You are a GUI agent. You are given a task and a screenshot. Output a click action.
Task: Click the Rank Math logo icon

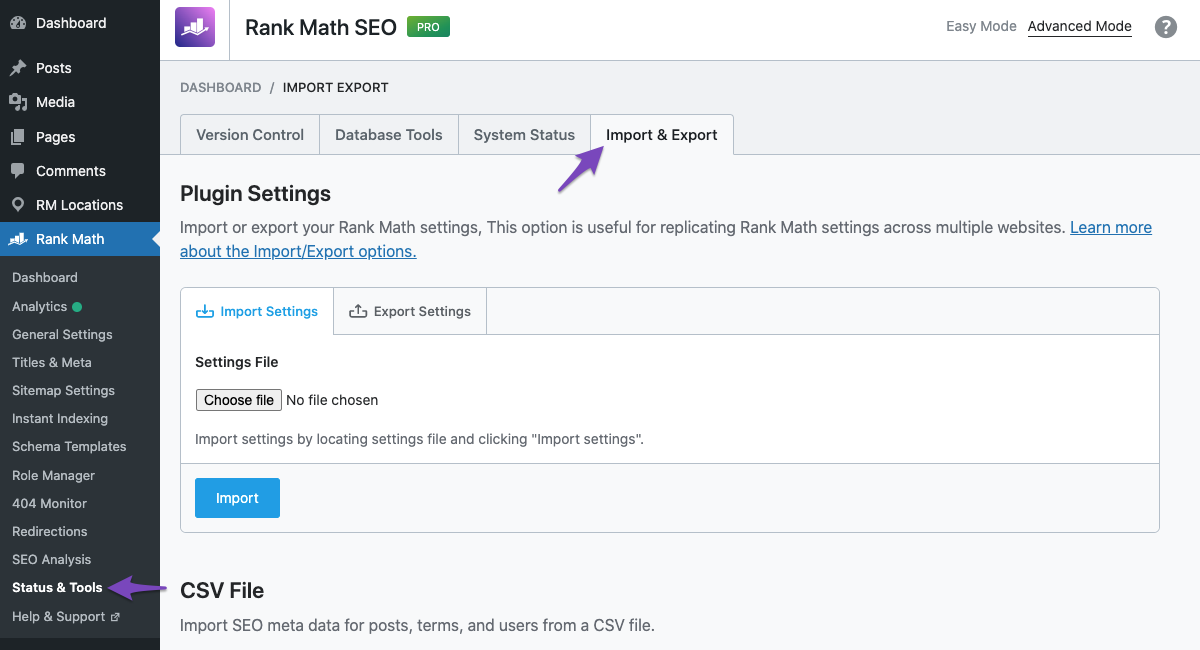point(195,27)
